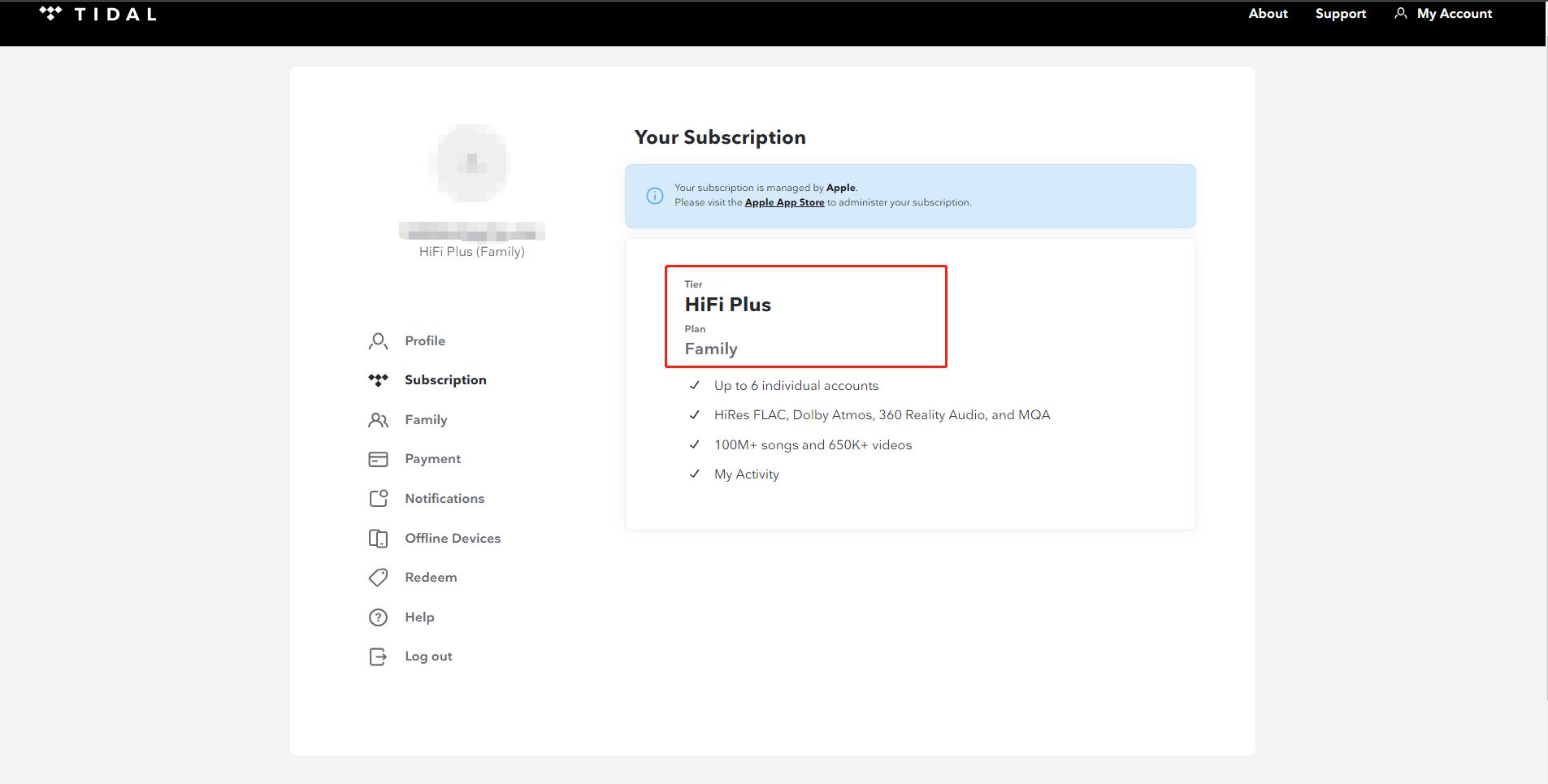Viewport: 1548px width, 784px height.
Task: Open My Account from the top bar
Action: tap(1444, 14)
